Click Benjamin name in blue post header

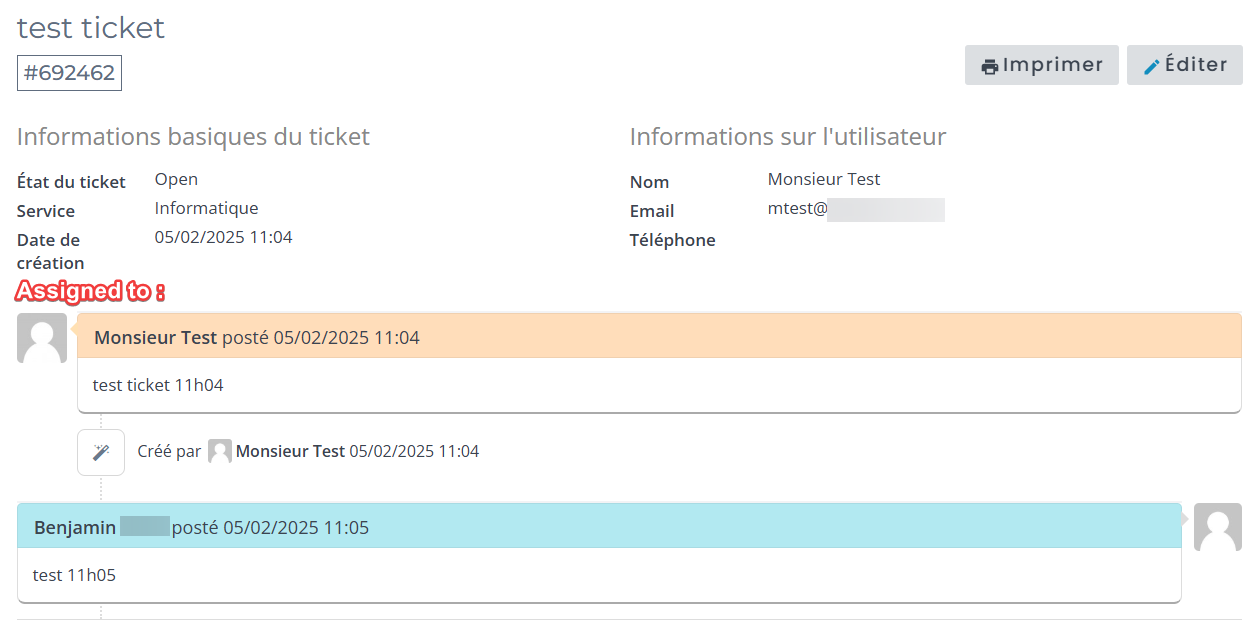point(75,527)
